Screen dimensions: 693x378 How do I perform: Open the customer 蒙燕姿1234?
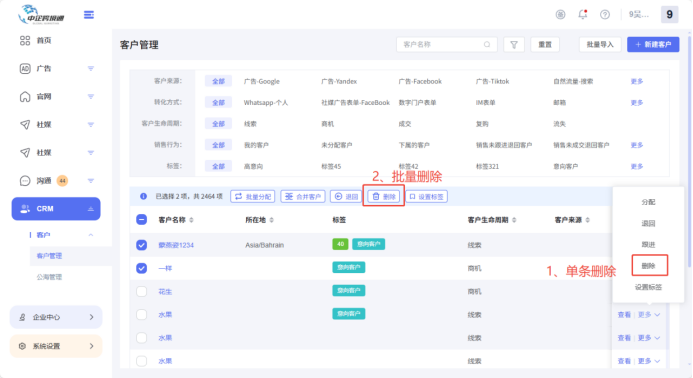point(176,245)
